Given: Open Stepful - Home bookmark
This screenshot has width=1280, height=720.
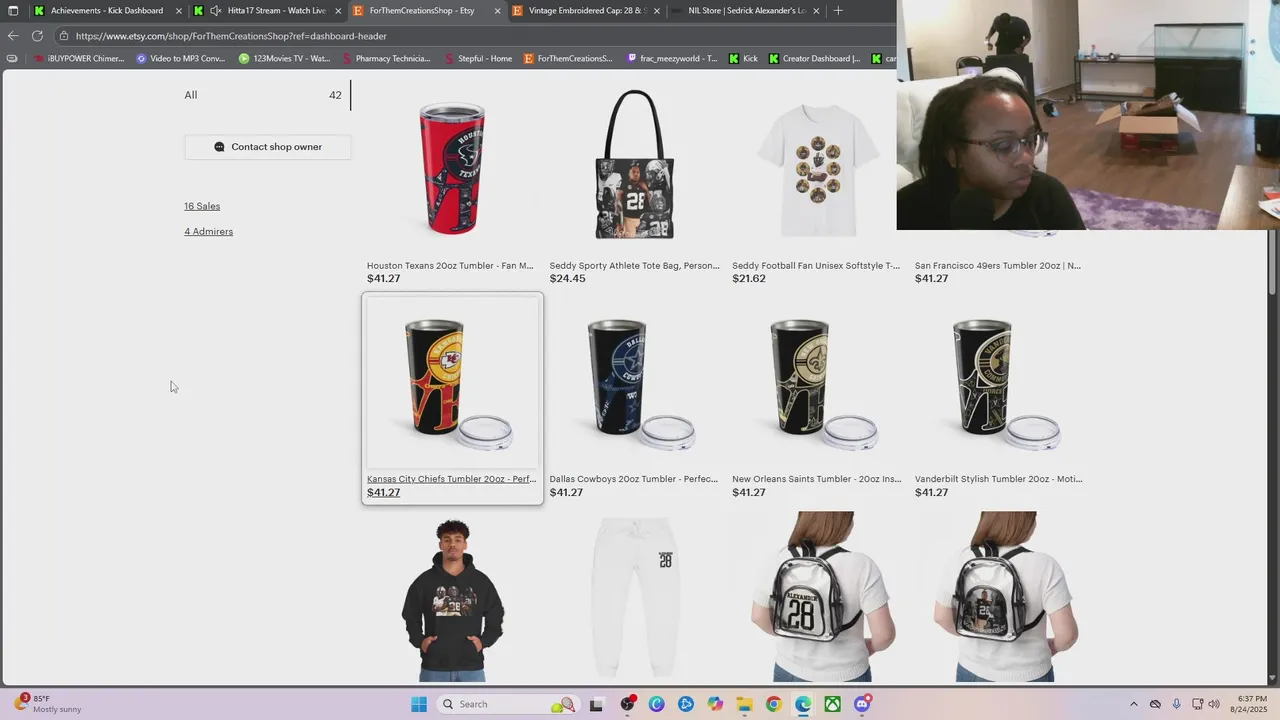Looking at the screenshot, I should pos(479,59).
